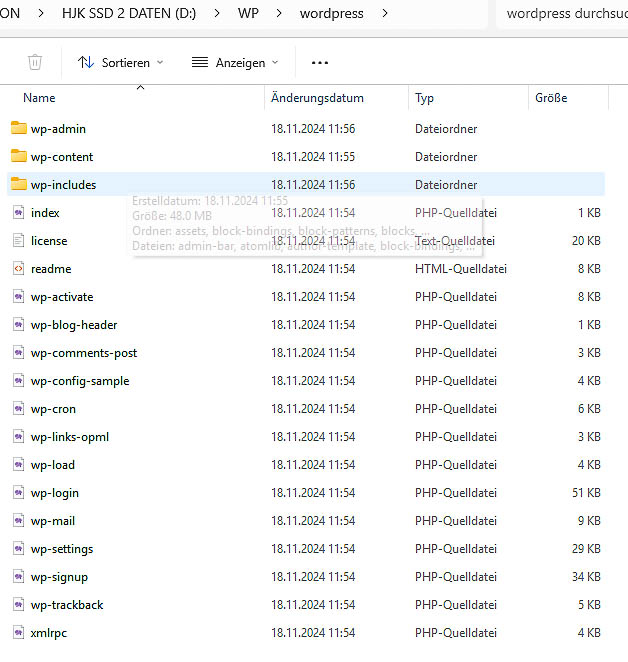Click the wp-signup file icon
The height and width of the screenshot is (662, 628).
19,577
